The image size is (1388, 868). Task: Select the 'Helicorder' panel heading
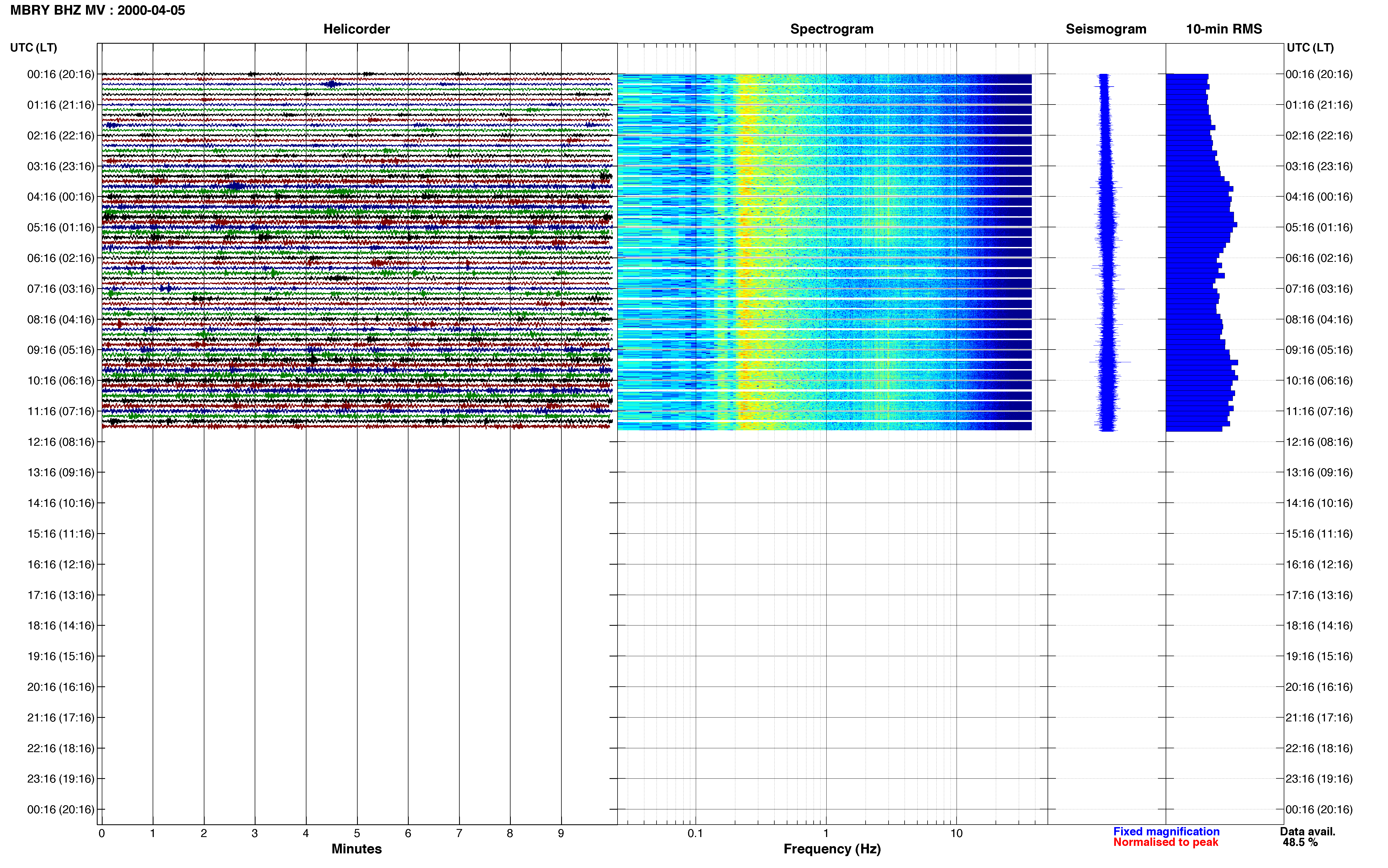point(356,29)
